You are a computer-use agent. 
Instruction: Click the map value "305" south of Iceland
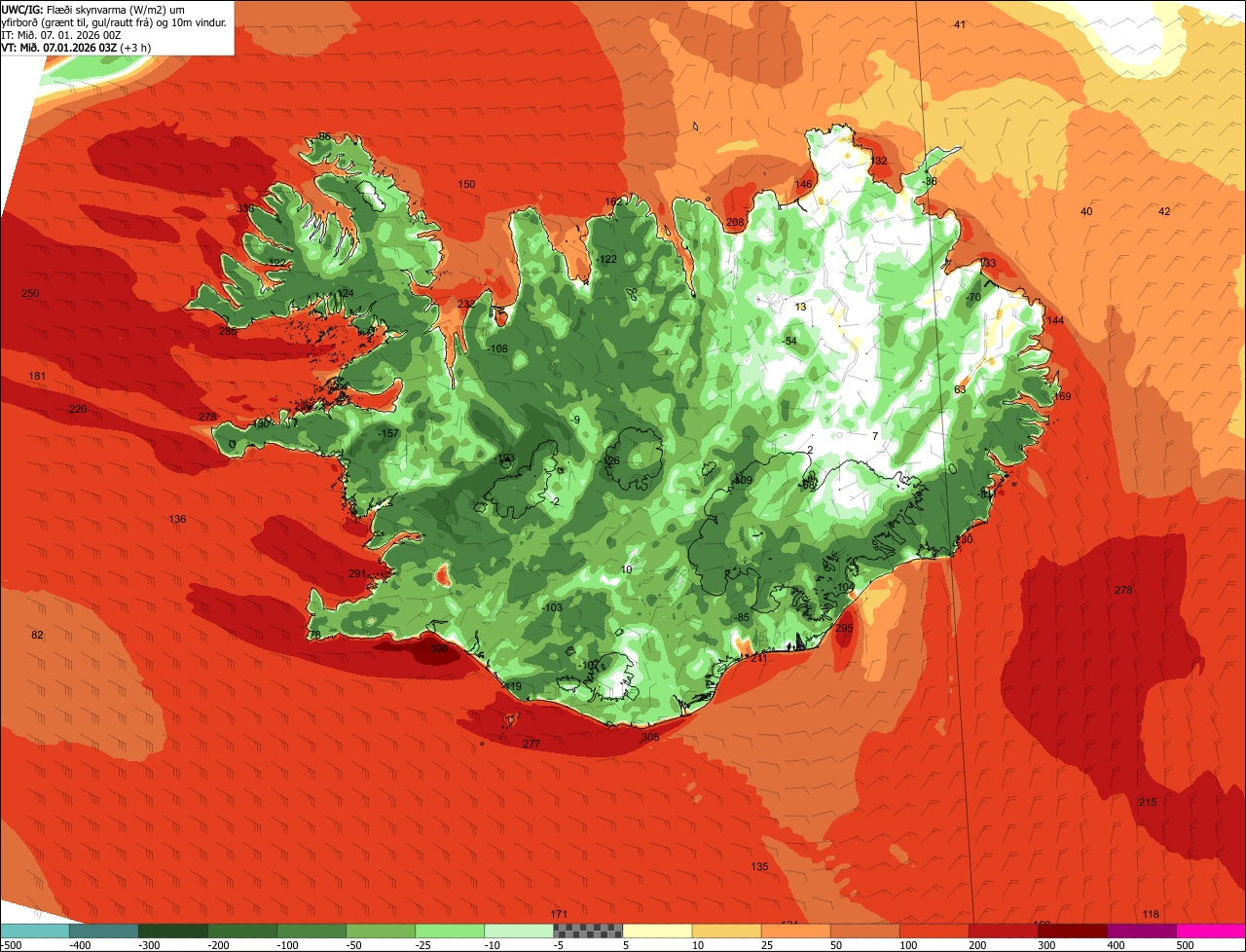[x=650, y=737]
